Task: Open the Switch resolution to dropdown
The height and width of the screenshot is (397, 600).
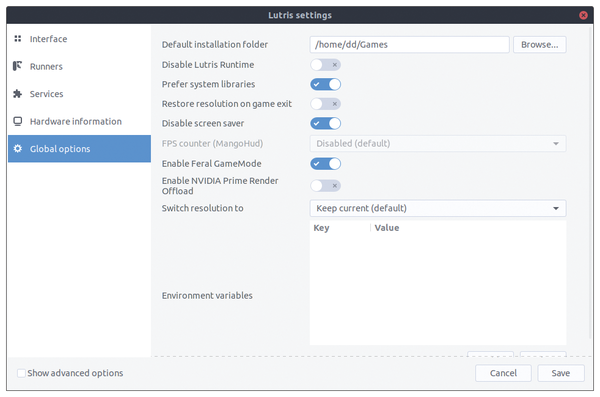Action: coord(438,208)
